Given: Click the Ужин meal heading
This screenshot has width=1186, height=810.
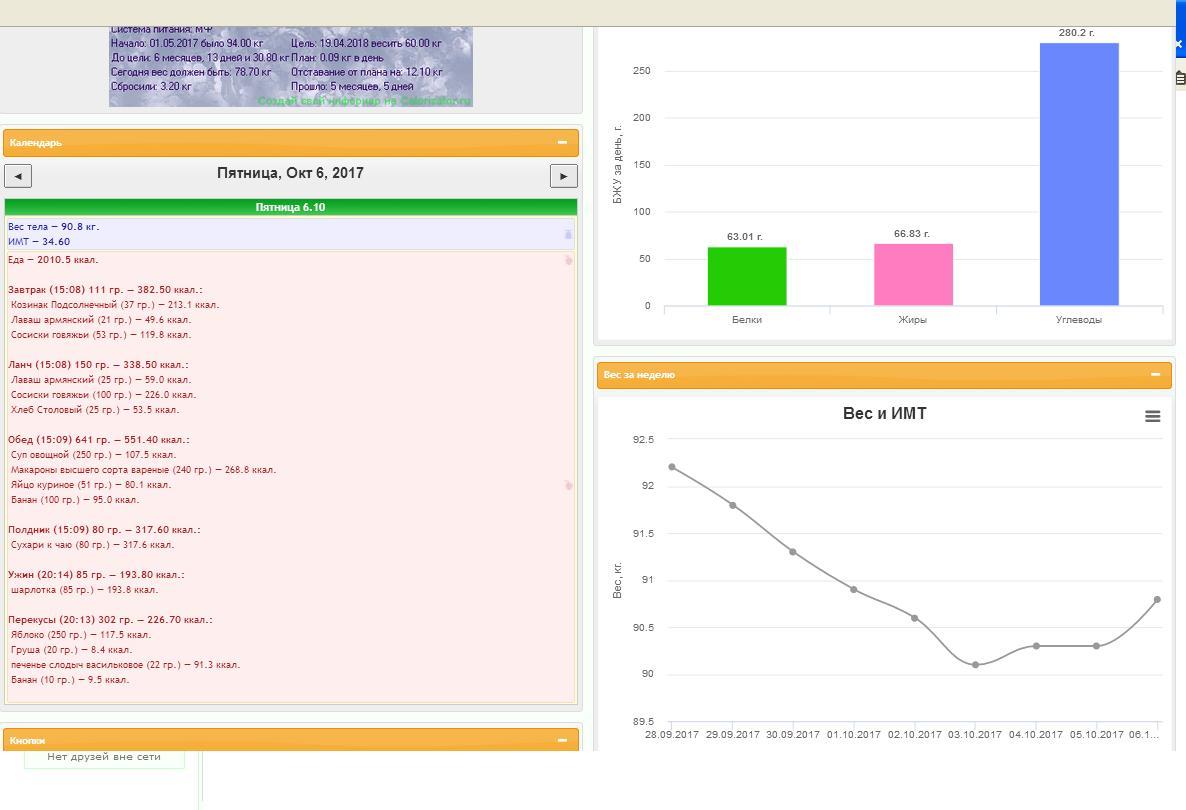Looking at the screenshot, I should (96, 575).
